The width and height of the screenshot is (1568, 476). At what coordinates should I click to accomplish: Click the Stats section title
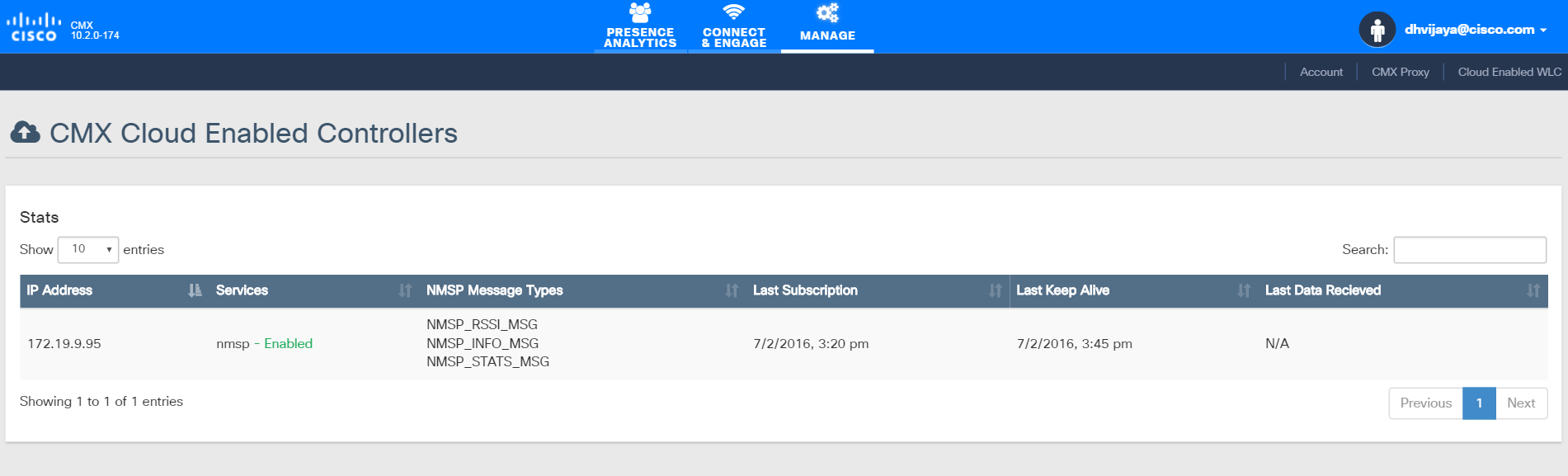pos(39,217)
